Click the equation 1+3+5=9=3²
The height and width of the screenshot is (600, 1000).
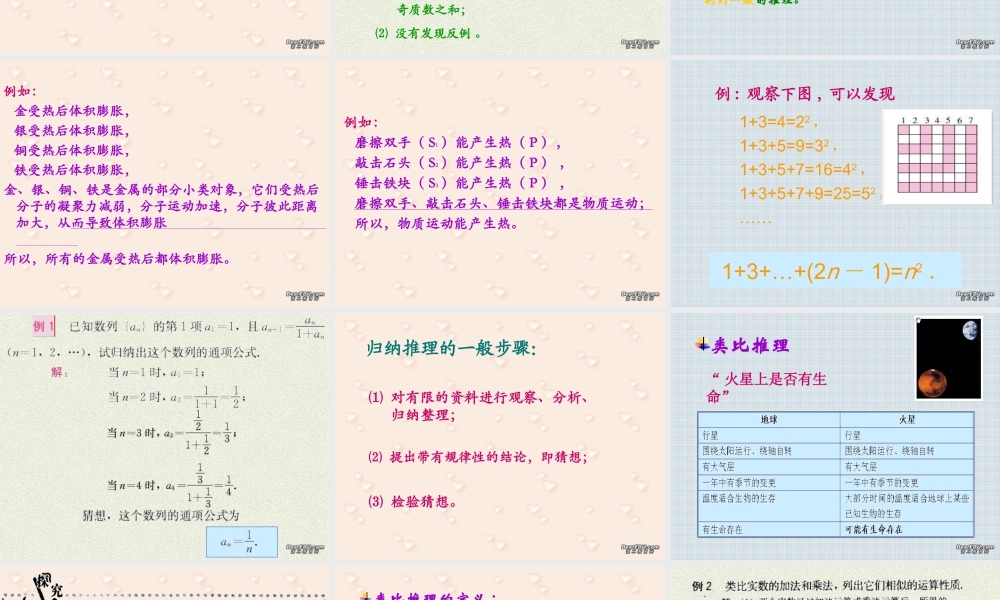click(788, 146)
